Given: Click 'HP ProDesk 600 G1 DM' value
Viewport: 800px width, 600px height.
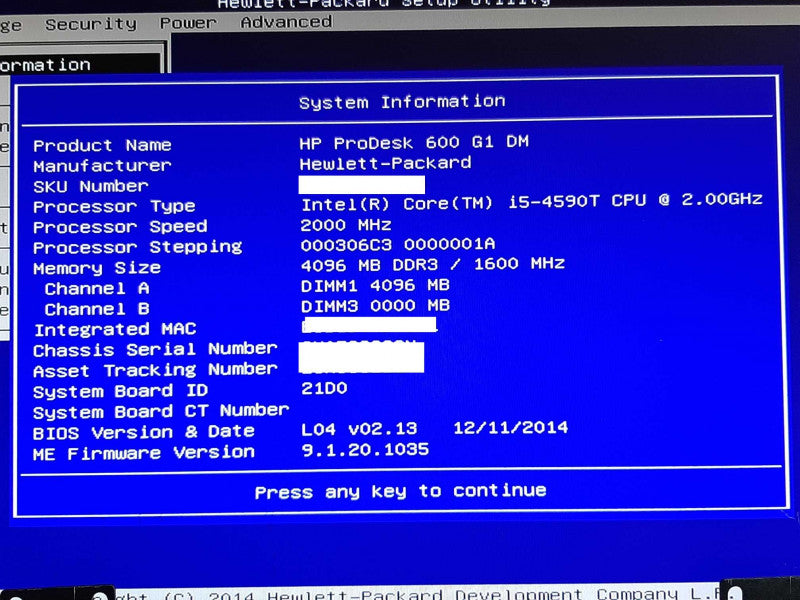Looking at the screenshot, I should click(x=414, y=142).
